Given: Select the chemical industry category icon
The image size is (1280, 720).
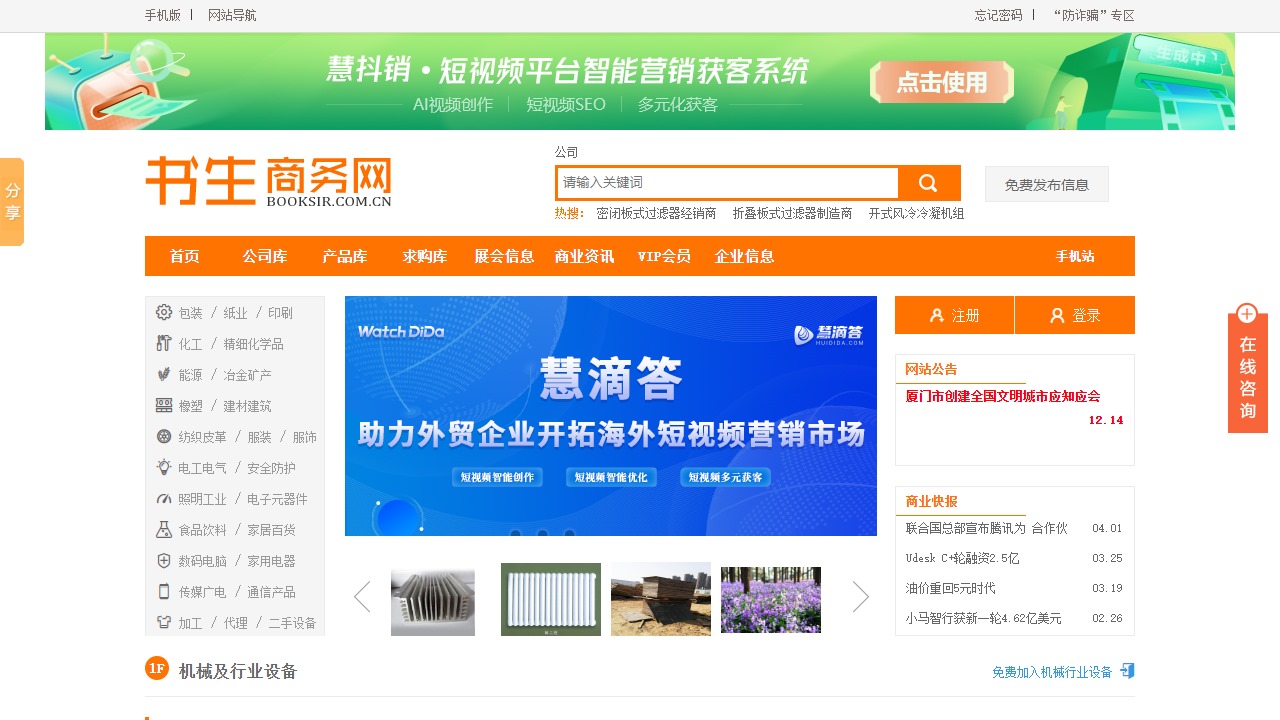Looking at the screenshot, I should [x=164, y=343].
